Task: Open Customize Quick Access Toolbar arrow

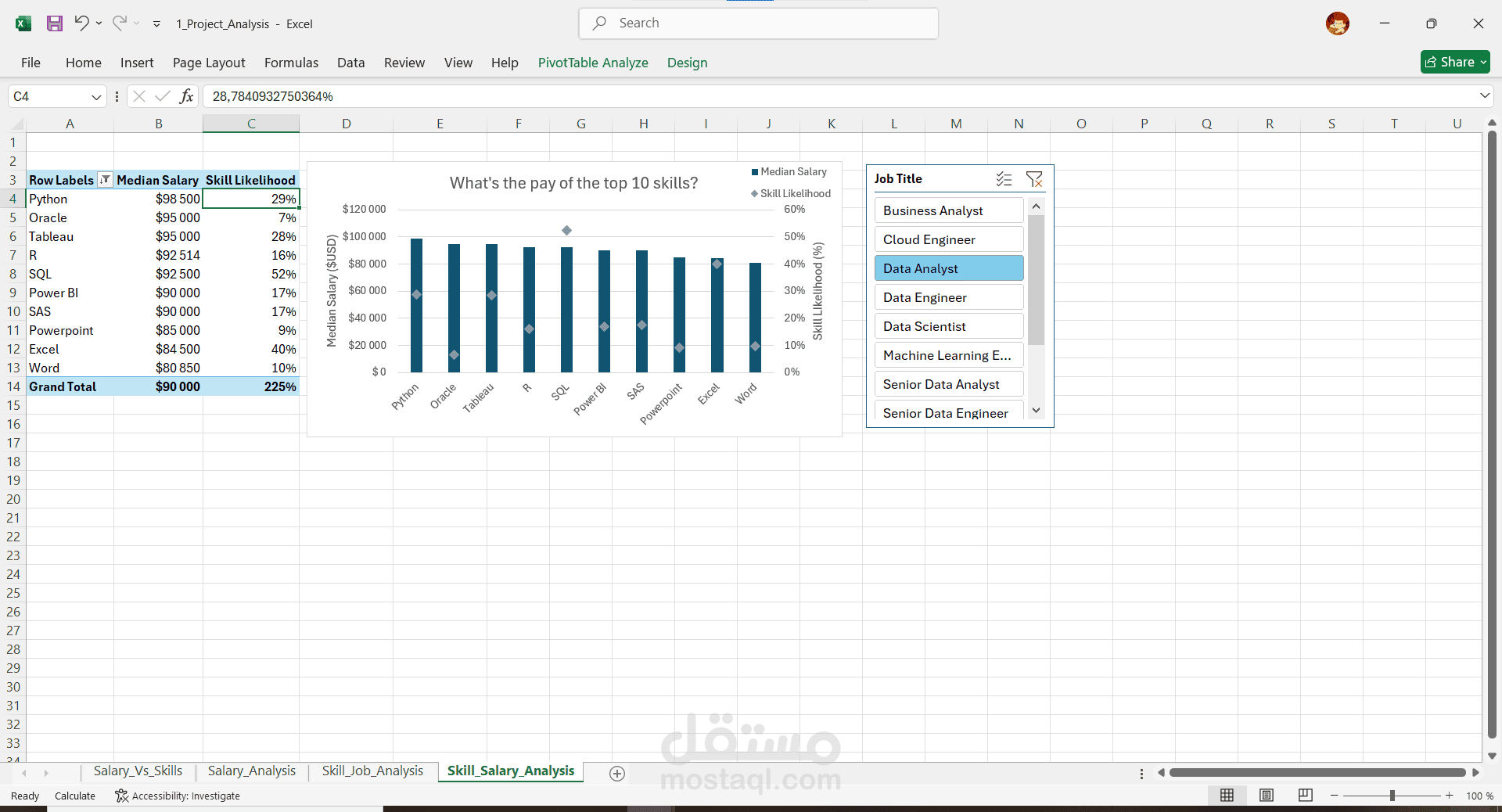Action: click(x=156, y=24)
